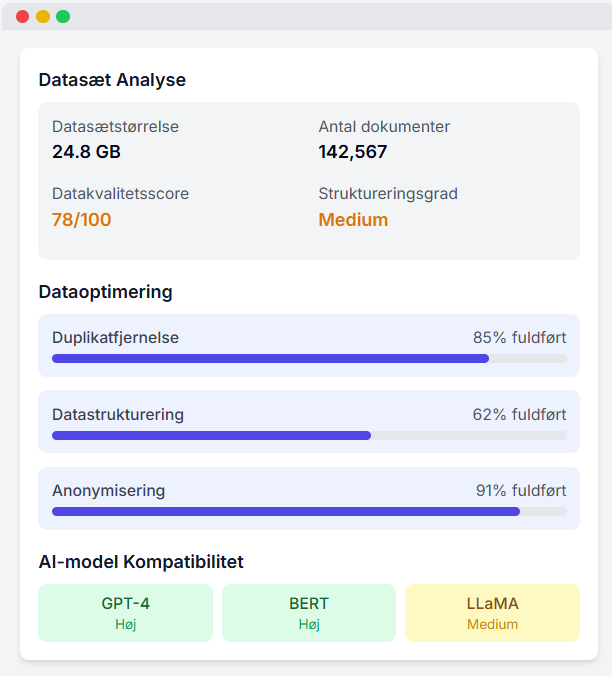Select the GPT-4 compatibility card
Screen dimensions: 612x676
point(125,613)
